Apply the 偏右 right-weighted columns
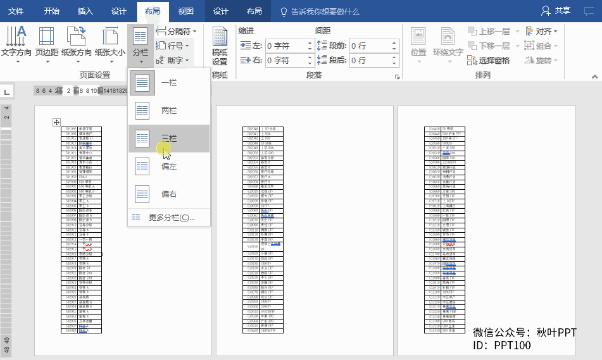This screenshot has width=602, height=360. pos(169,194)
